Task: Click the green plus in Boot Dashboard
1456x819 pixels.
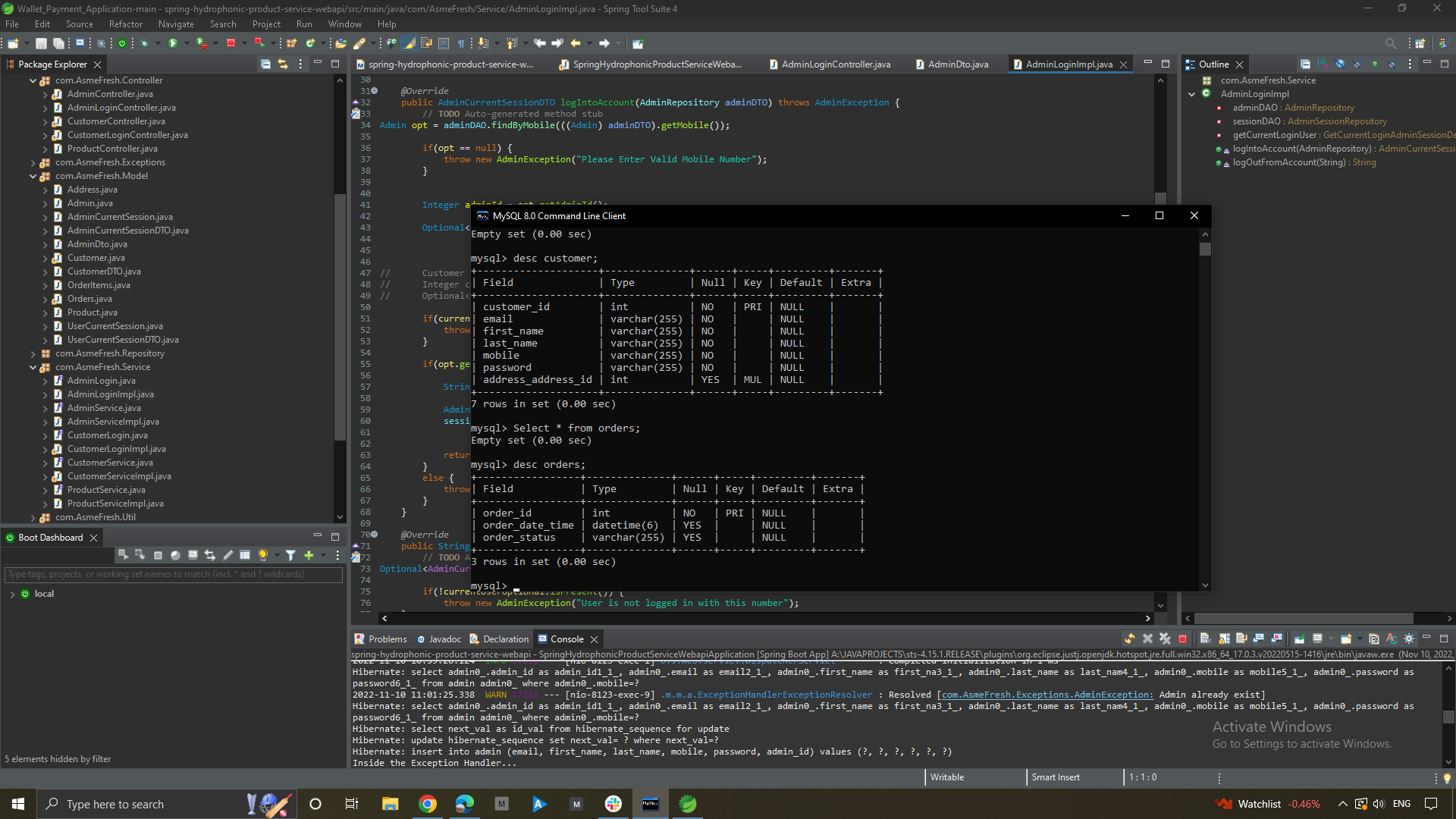Action: coord(309,555)
